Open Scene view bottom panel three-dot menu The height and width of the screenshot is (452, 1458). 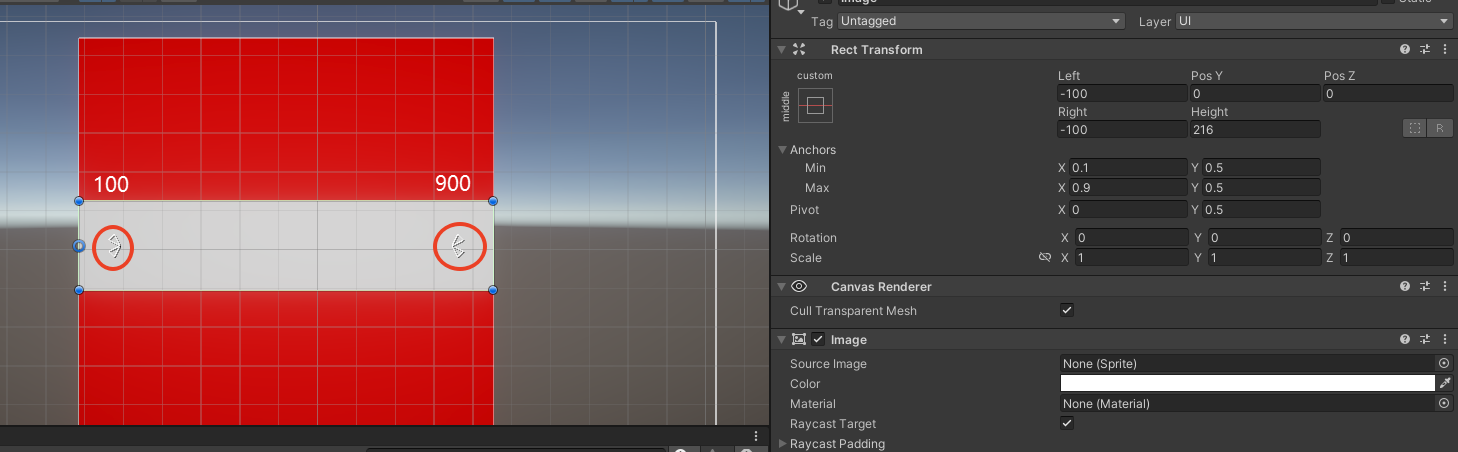tap(756, 436)
